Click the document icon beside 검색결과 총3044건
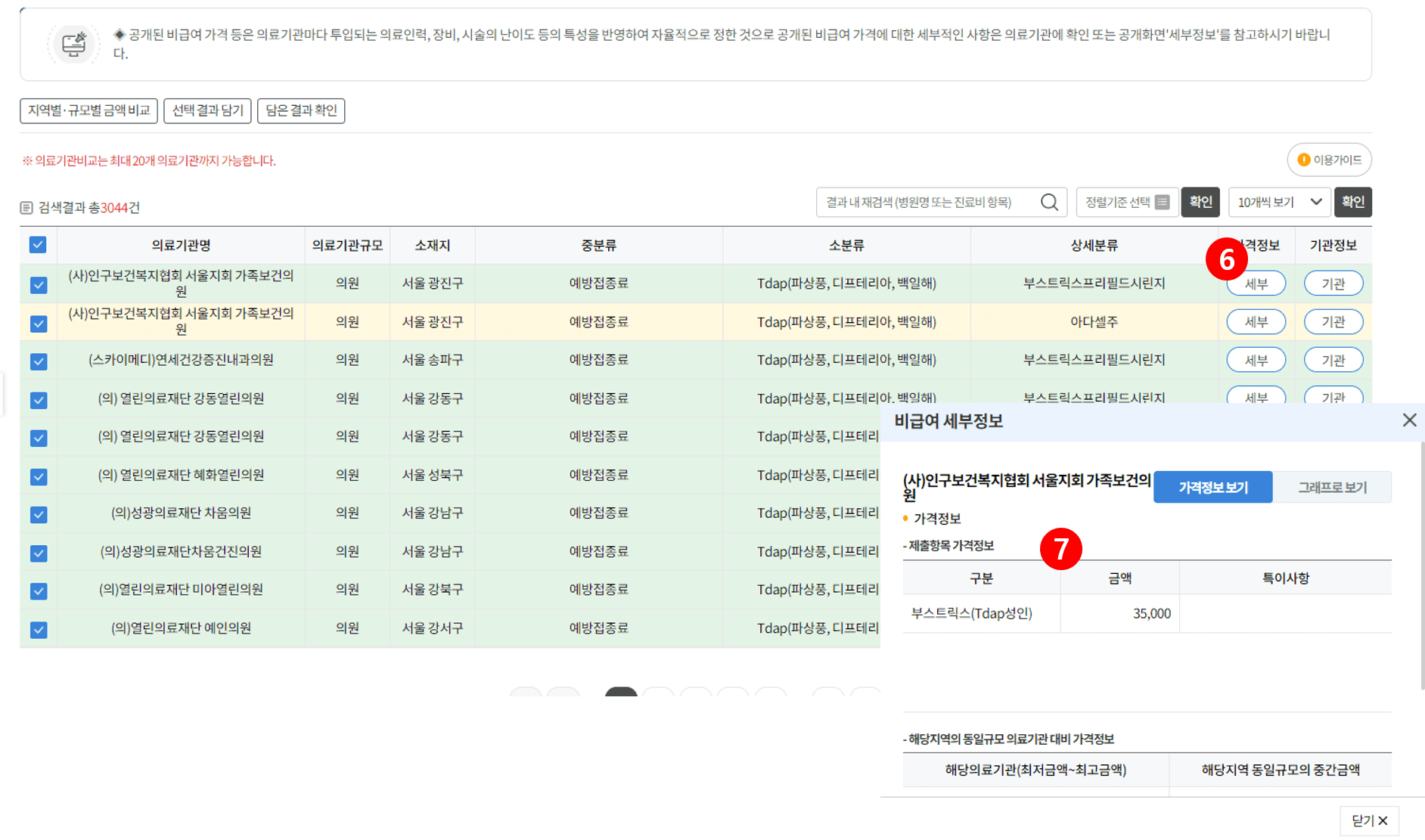 [28, 206]
